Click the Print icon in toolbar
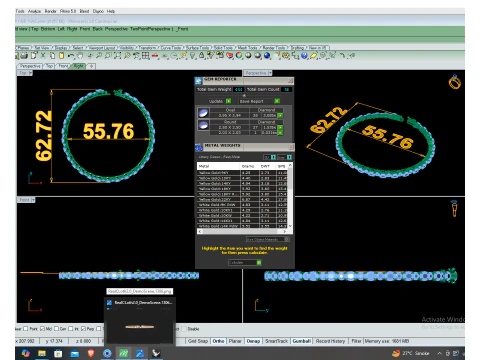This screenshot has width=480, height=360. point(24,56)
